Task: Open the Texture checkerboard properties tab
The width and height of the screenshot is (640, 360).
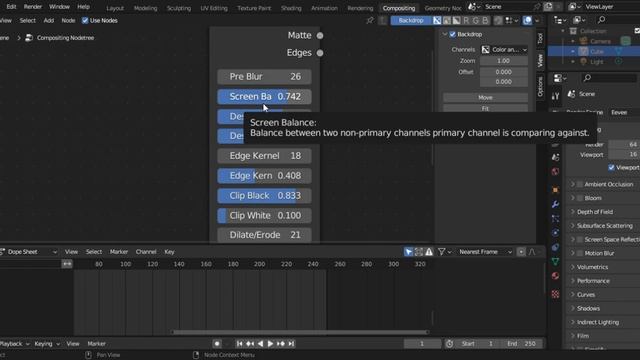Action: tap(556, 294)
